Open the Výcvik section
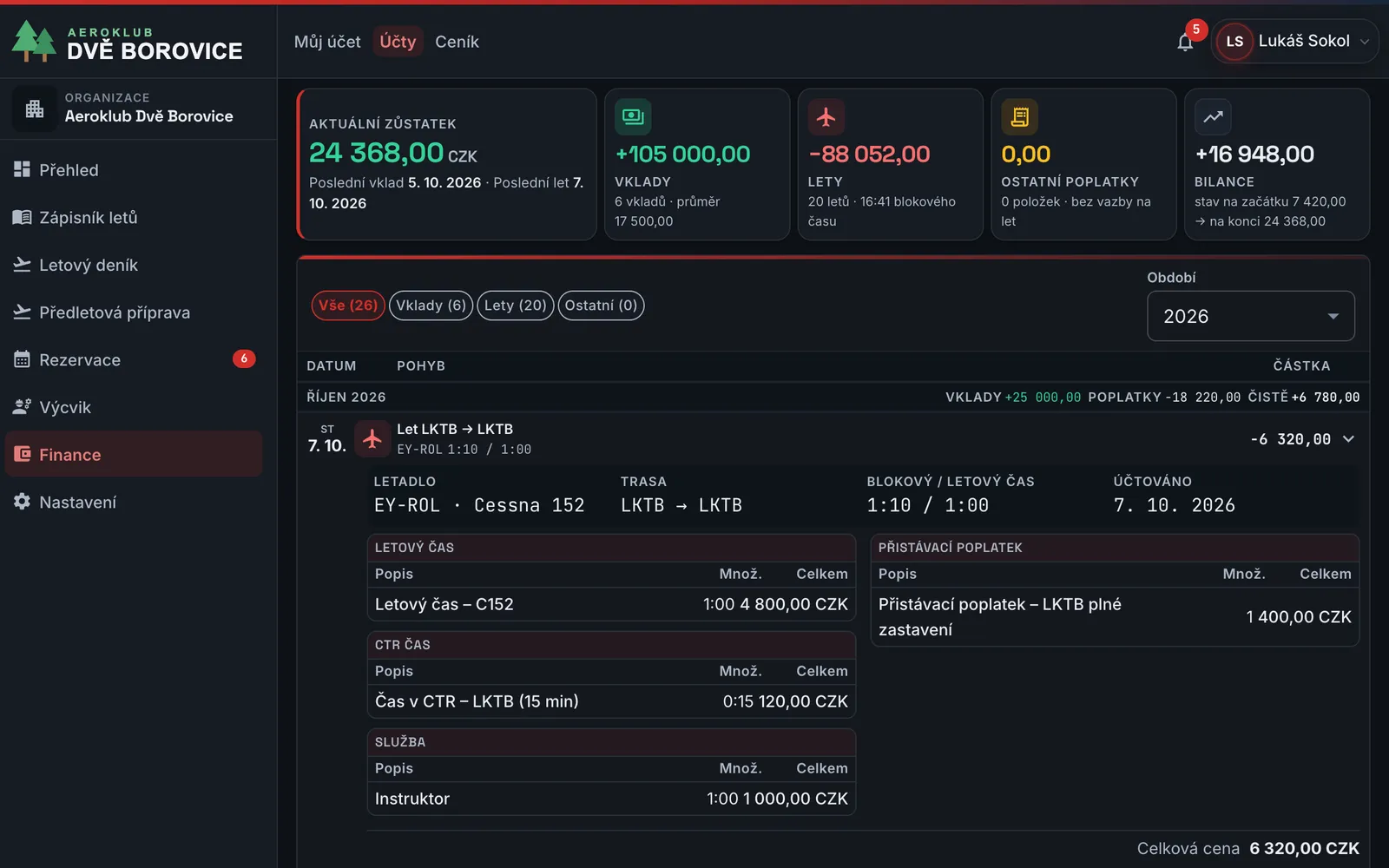Screen dimensions: 1389x868 tap(134, 406)
